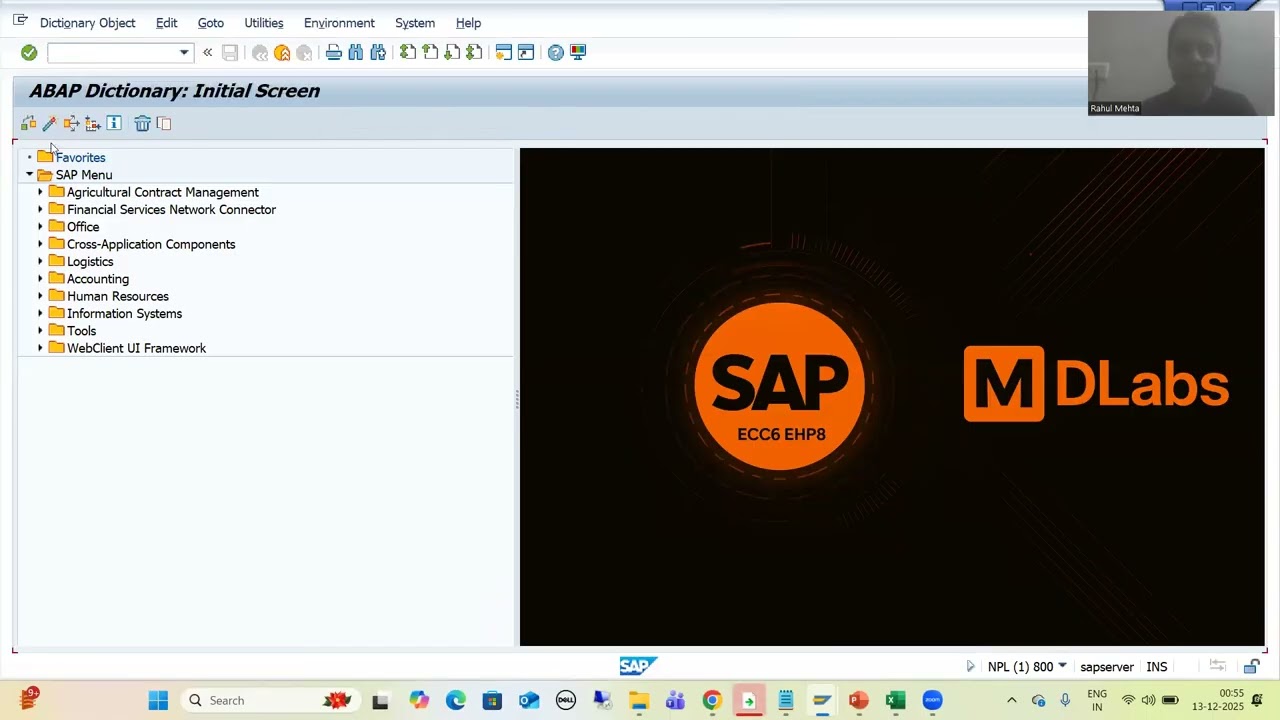Open the Dictionary Object menu
The width and height of the screenshot is (1280, 720).
point(88,23)
